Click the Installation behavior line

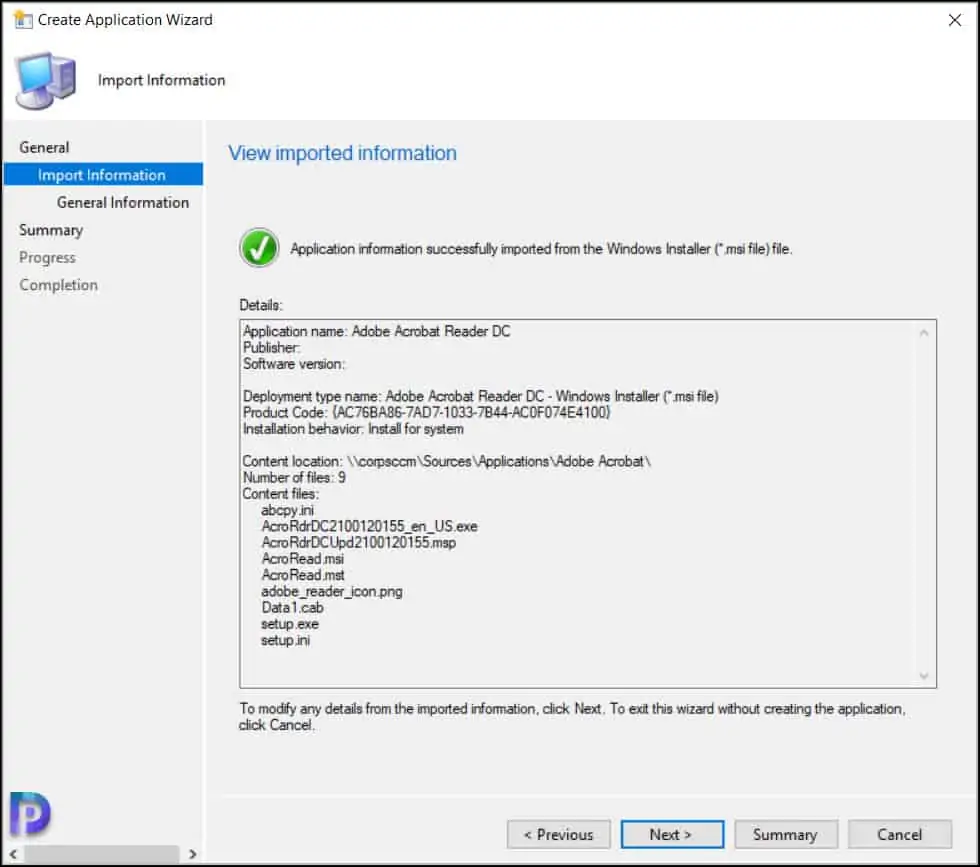click(x=353, y=429)
